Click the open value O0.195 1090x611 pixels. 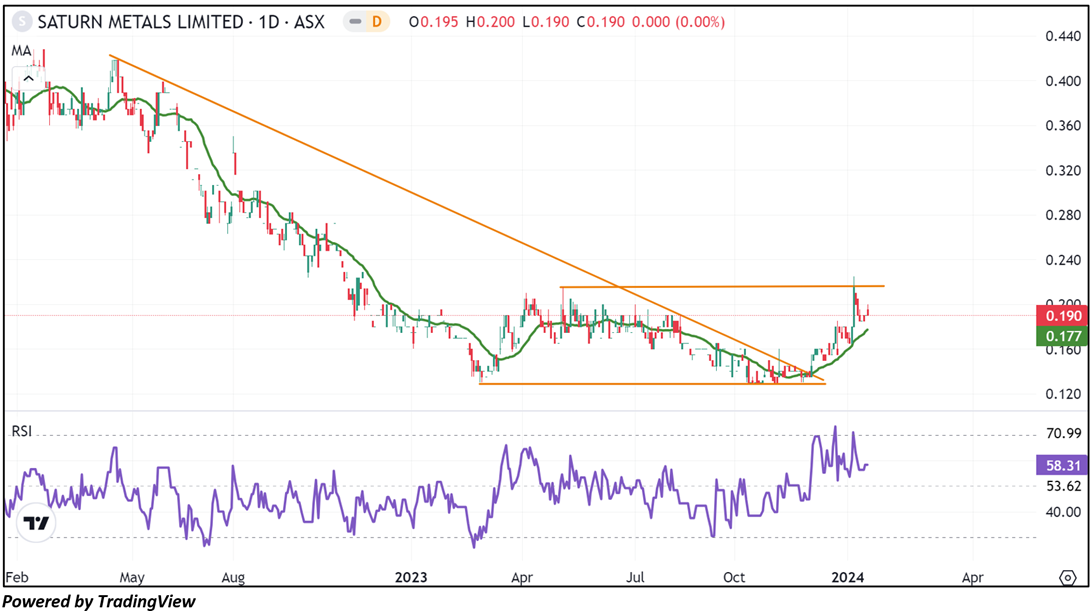pyautogui.click(x=433, y=22)
